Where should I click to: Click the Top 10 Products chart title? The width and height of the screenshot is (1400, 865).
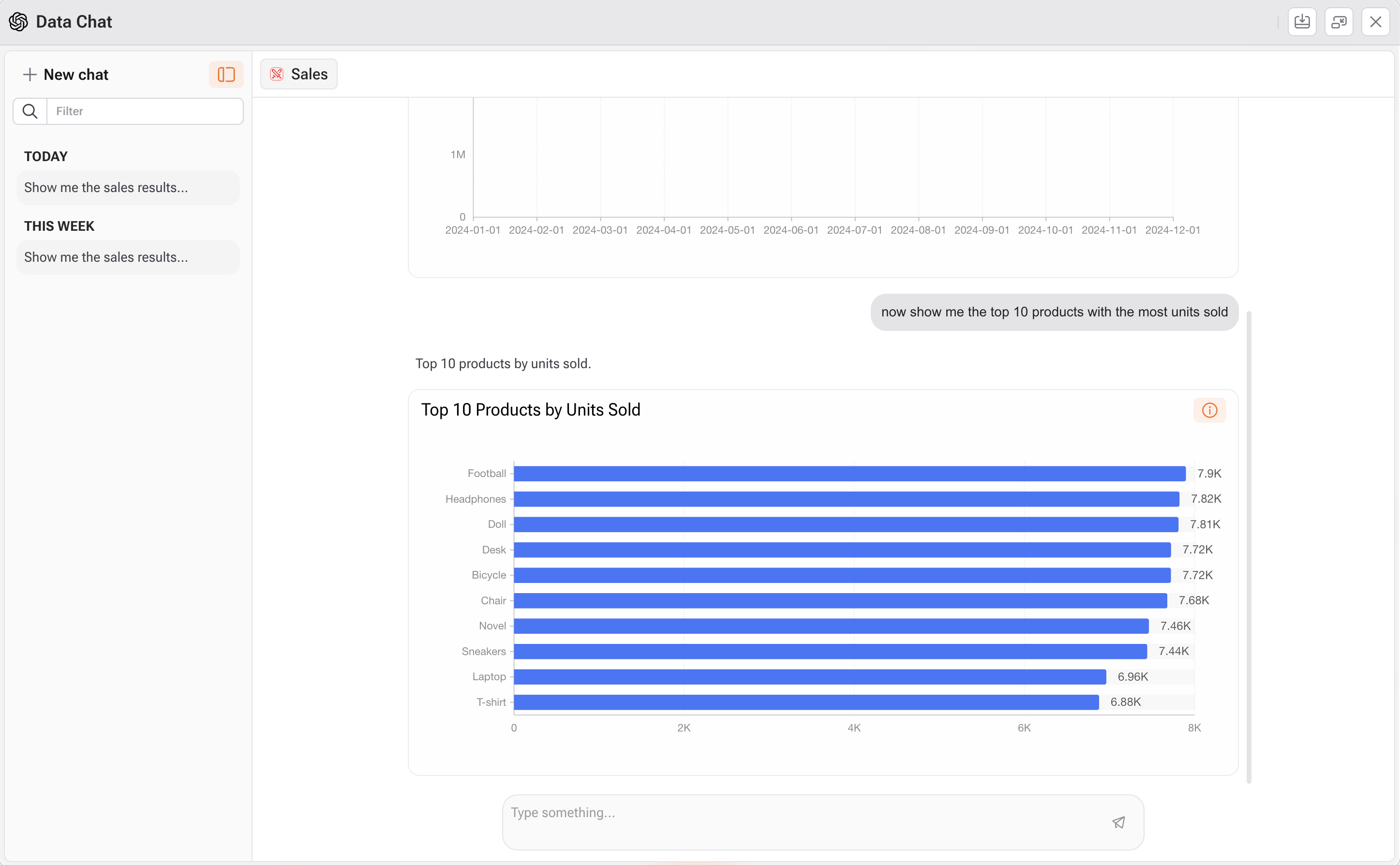[x=530, y=410]
